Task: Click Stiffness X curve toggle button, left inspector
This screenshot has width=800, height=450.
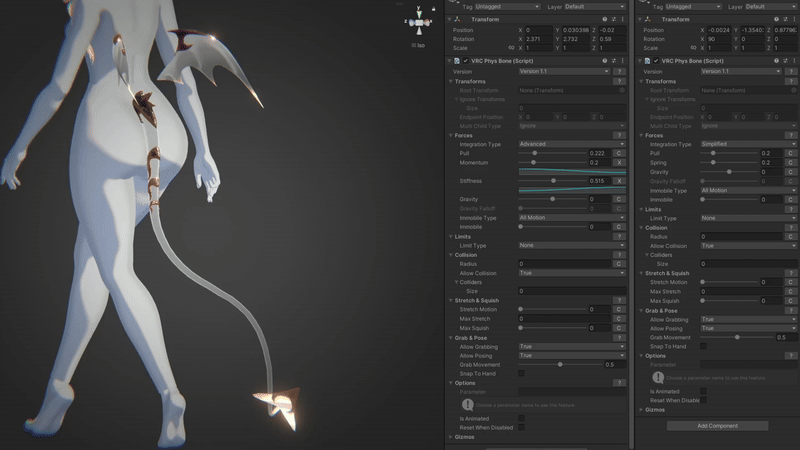Action: (619, 181)
